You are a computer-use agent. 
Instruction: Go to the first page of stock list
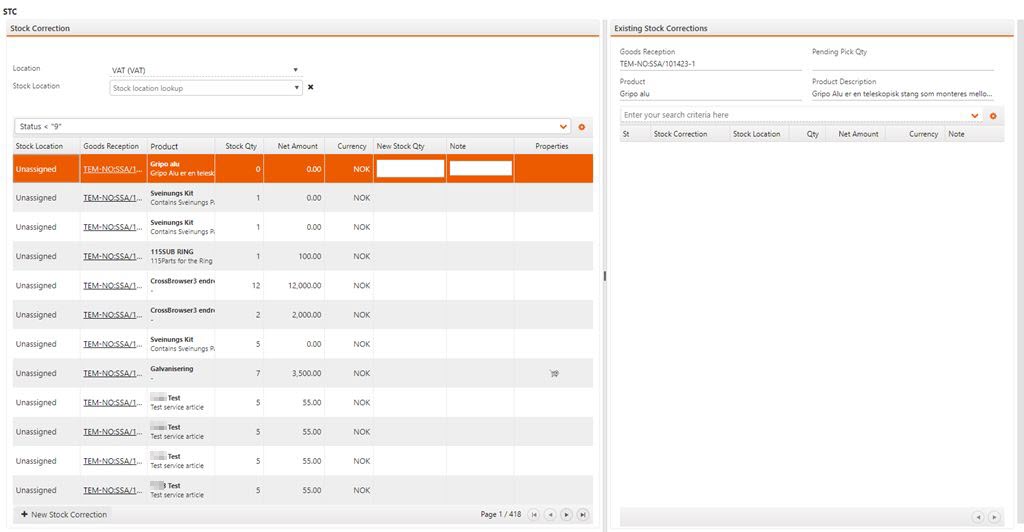pos(534,515)
